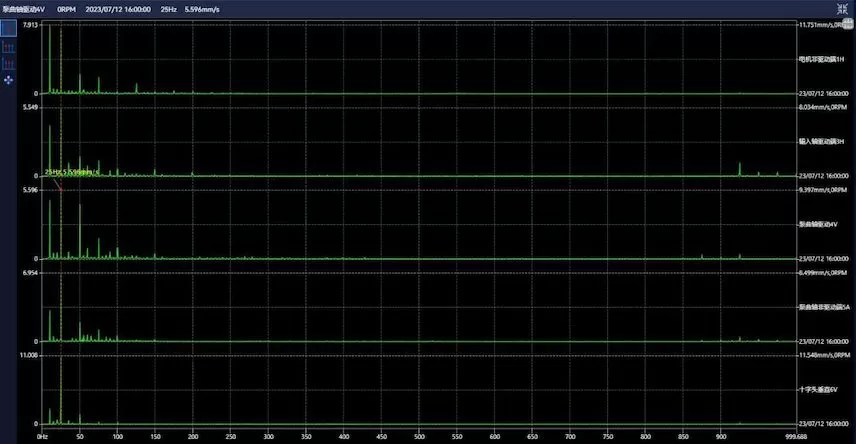This screenshot has width=856, height=444.
Task: Click the 电机非驱动端1H channel label
Action: click(823, 59)
